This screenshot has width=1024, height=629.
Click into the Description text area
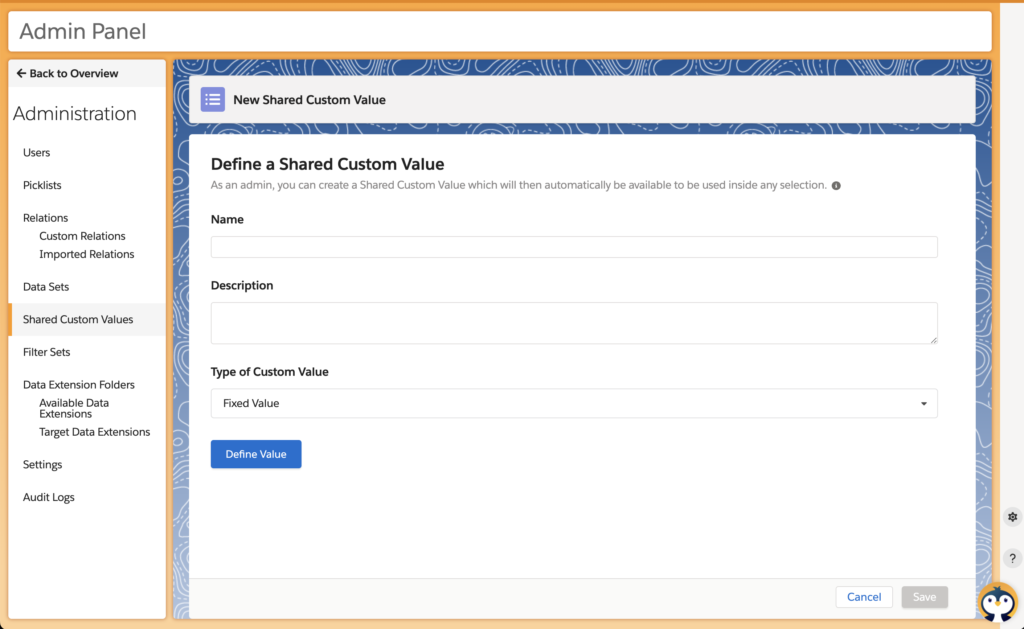[573, 323]
